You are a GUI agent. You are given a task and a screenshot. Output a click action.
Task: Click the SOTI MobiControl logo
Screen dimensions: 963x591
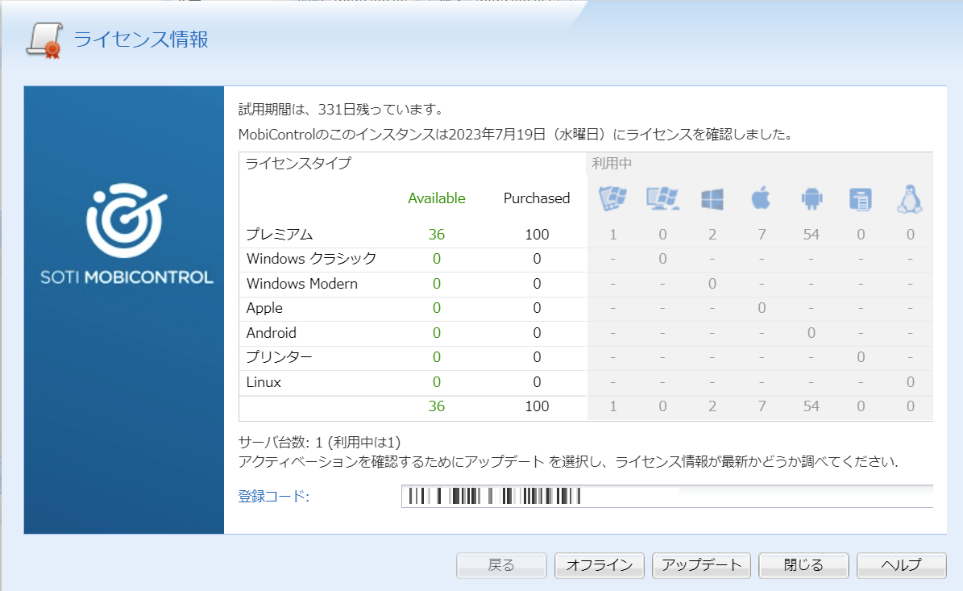coord(127,234)
